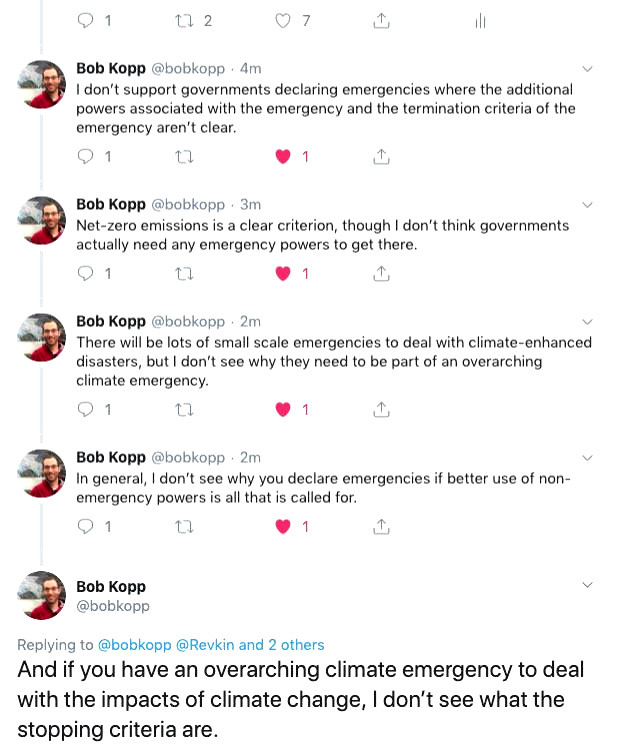Share the small scale emergencies tweet
This screenshot has width=629, height=753.
[x=380, y=409]
